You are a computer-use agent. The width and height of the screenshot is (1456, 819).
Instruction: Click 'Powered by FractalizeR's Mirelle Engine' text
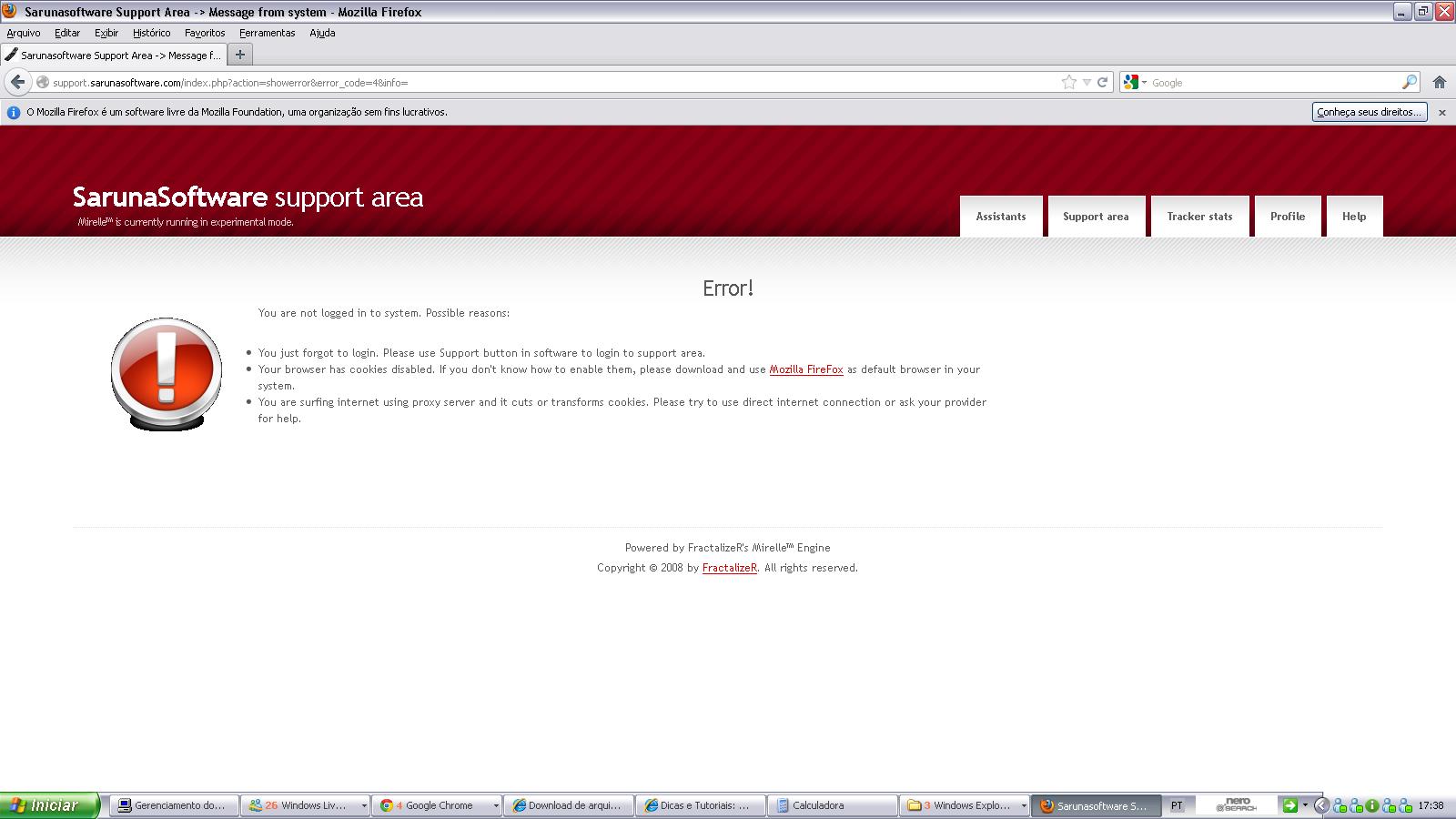click(x=727, y=548)
